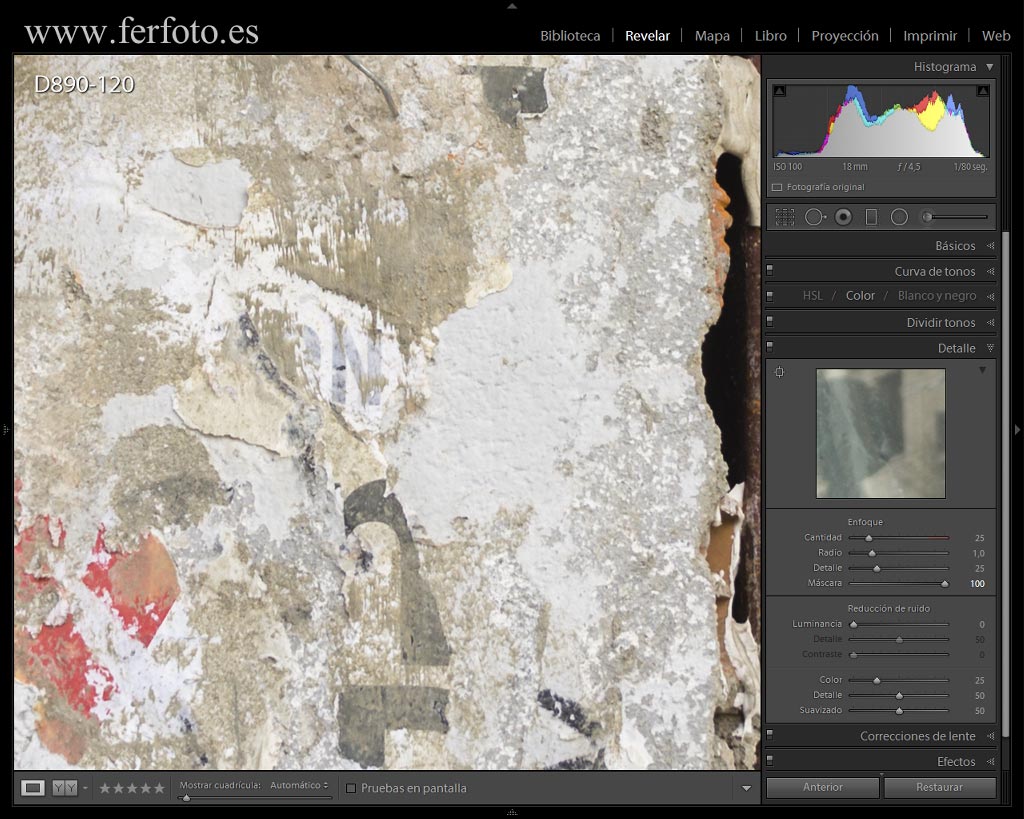Open the Mapa module
1024x819 pixels.
click(x=712, y=36)
